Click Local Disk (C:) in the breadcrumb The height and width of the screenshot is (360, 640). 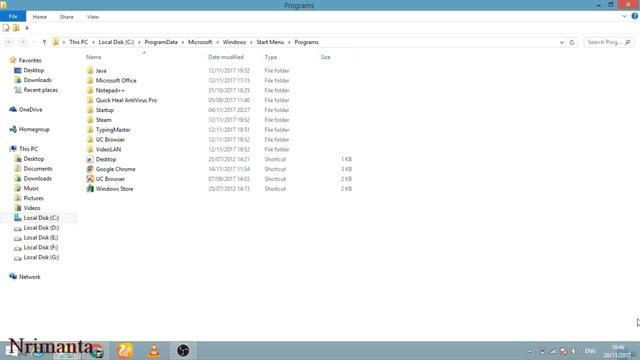click(116, 42)
